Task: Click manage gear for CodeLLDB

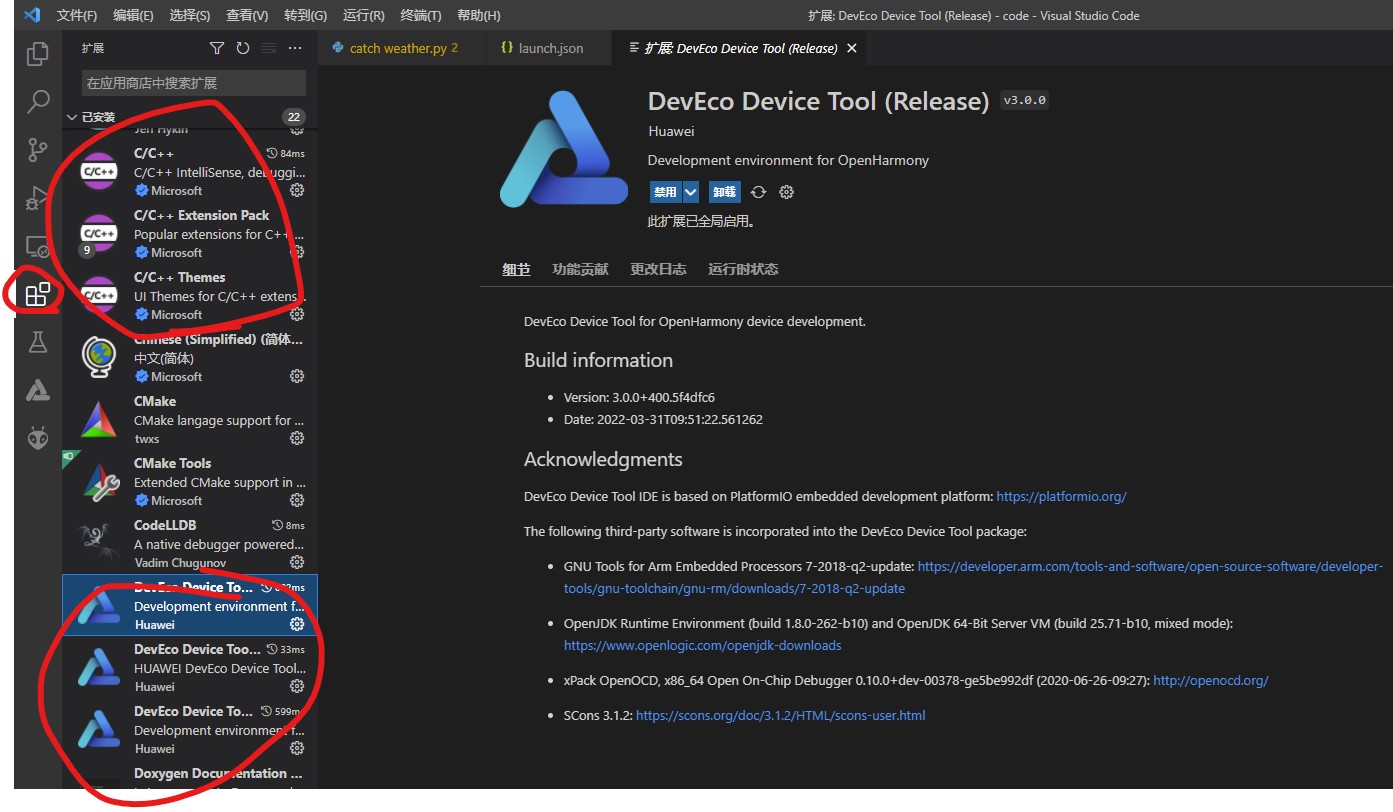Action: pos(297,562)
